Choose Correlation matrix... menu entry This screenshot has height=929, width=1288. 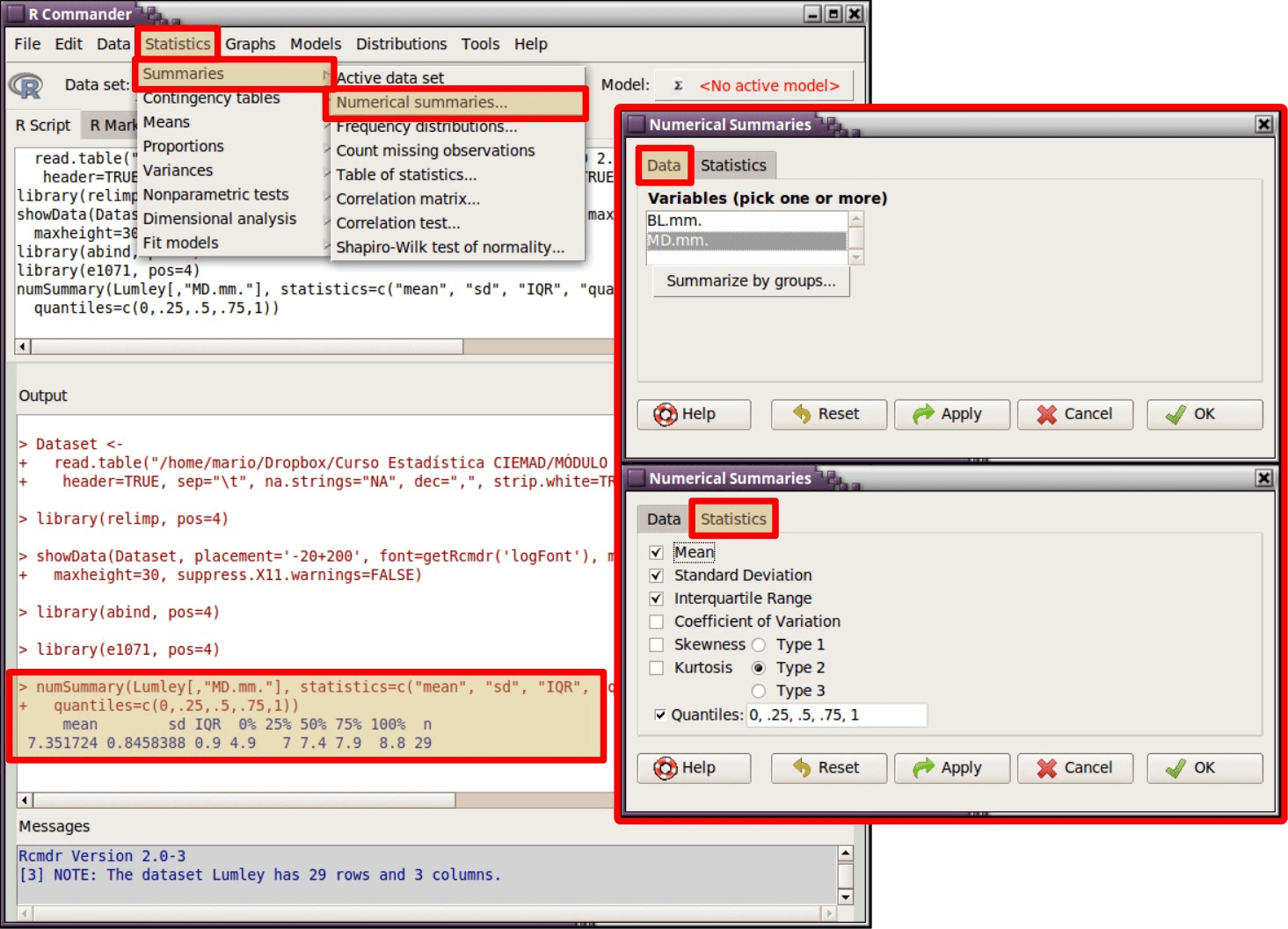tap(457, 199)
